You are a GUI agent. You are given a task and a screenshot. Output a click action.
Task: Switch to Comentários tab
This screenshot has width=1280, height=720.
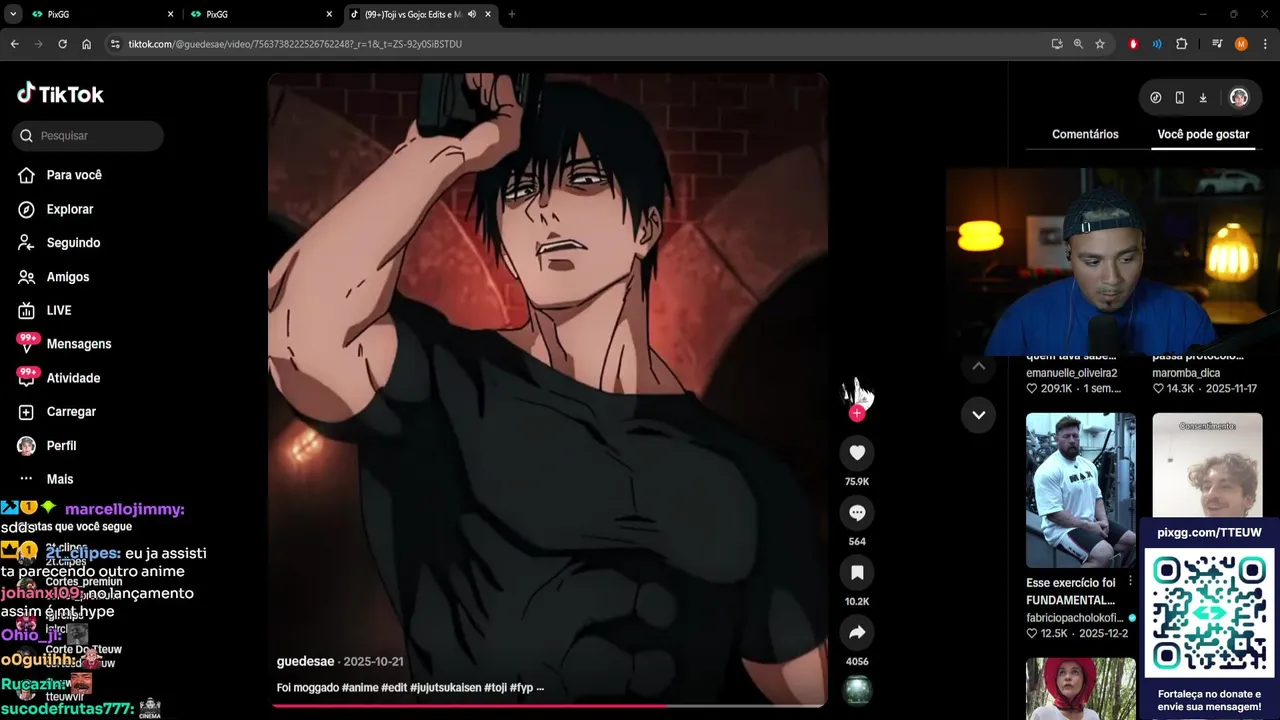(x=1085, y=134)
